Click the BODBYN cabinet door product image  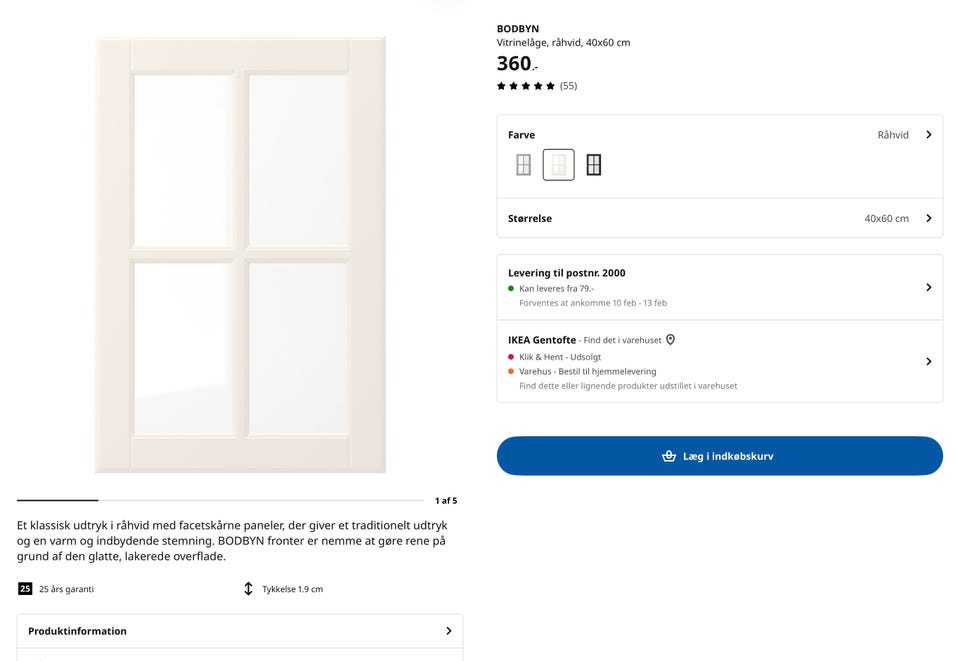[x=240, y=254]
